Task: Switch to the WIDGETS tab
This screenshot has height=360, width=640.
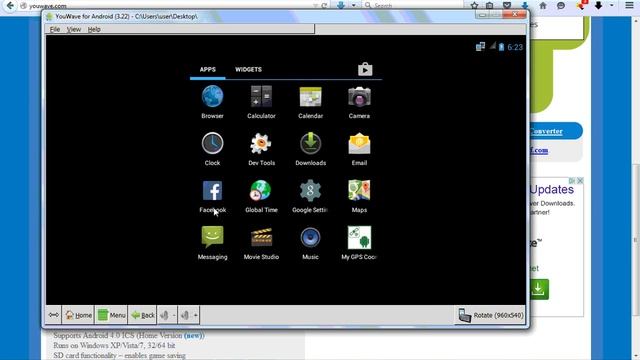Action: (x=248, y=69)
